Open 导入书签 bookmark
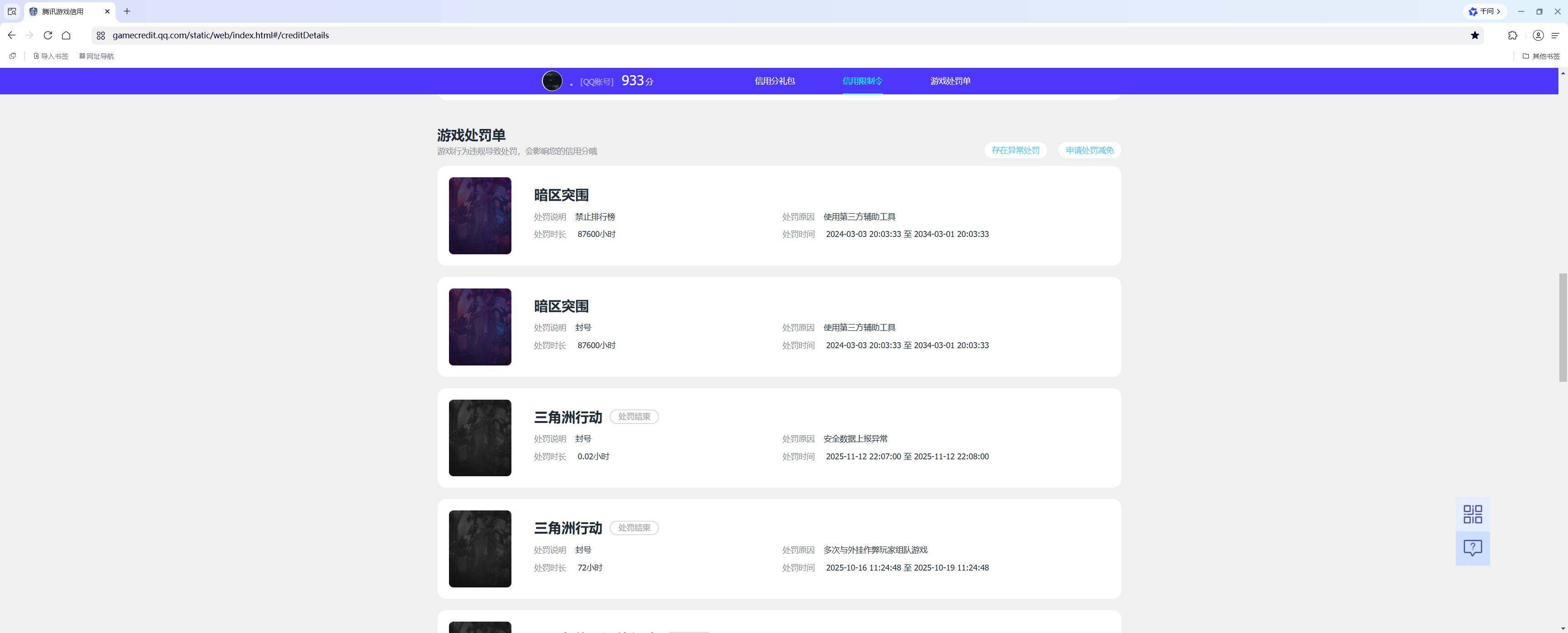1568x633 pixels. (51, 56)
